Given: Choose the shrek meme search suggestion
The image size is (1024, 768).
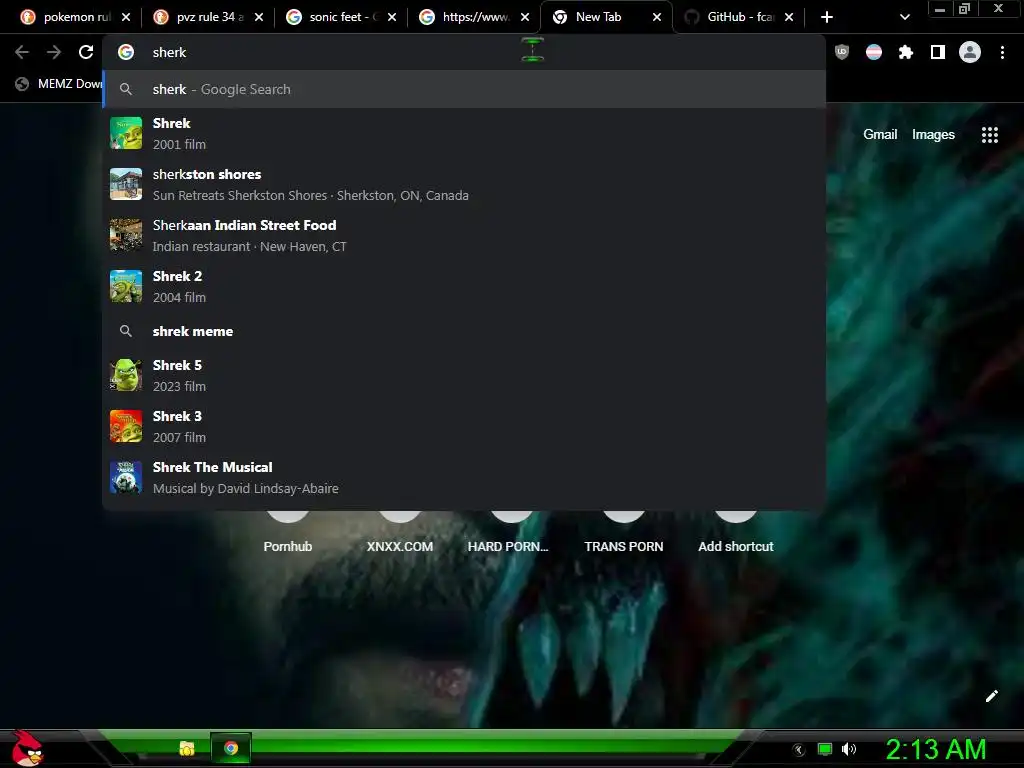Looking at the screenshot, I should [464, 331].
